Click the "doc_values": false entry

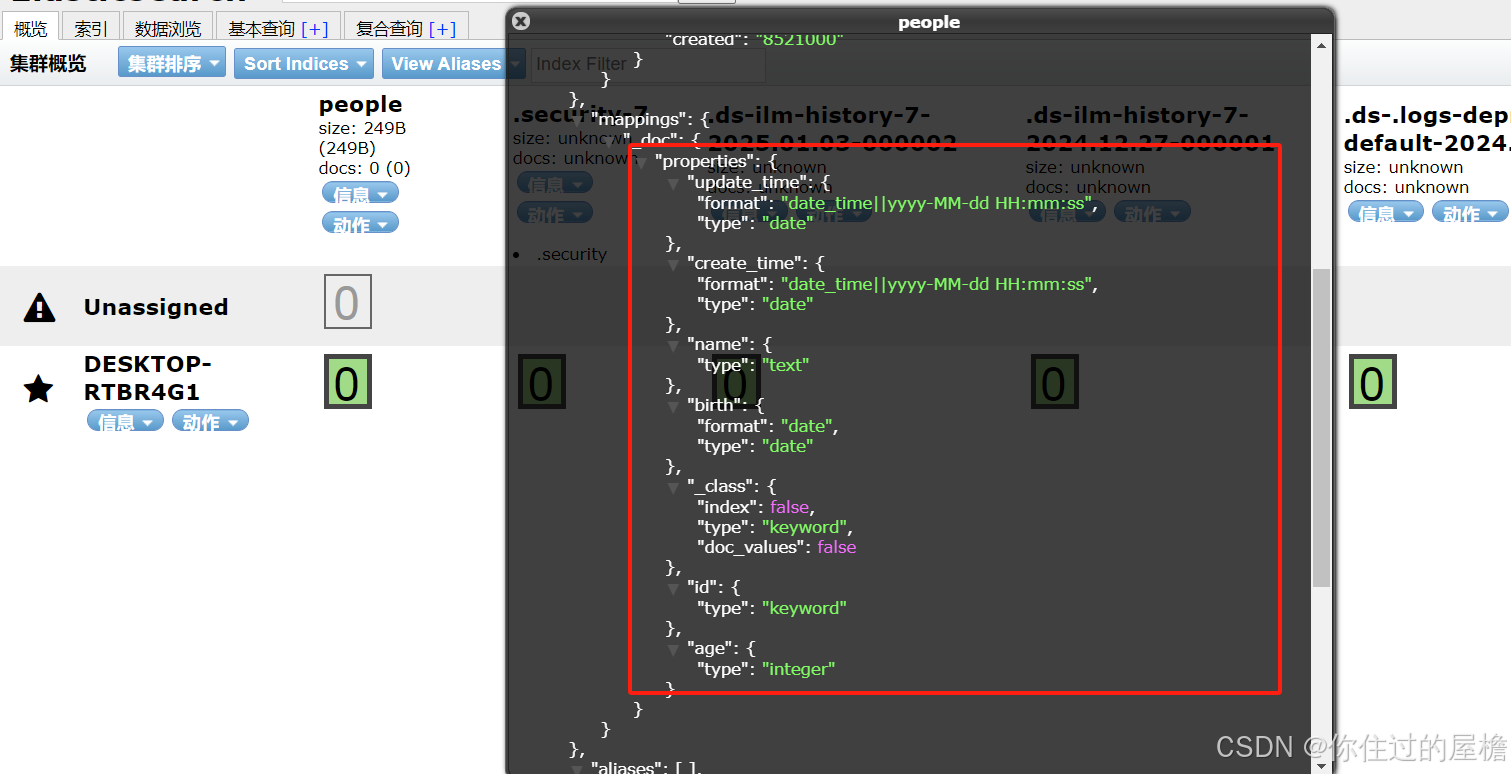776,547
